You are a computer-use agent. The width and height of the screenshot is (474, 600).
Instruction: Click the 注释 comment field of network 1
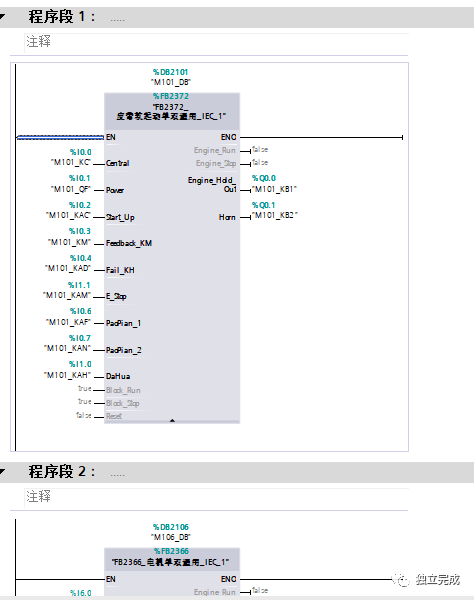216,41
